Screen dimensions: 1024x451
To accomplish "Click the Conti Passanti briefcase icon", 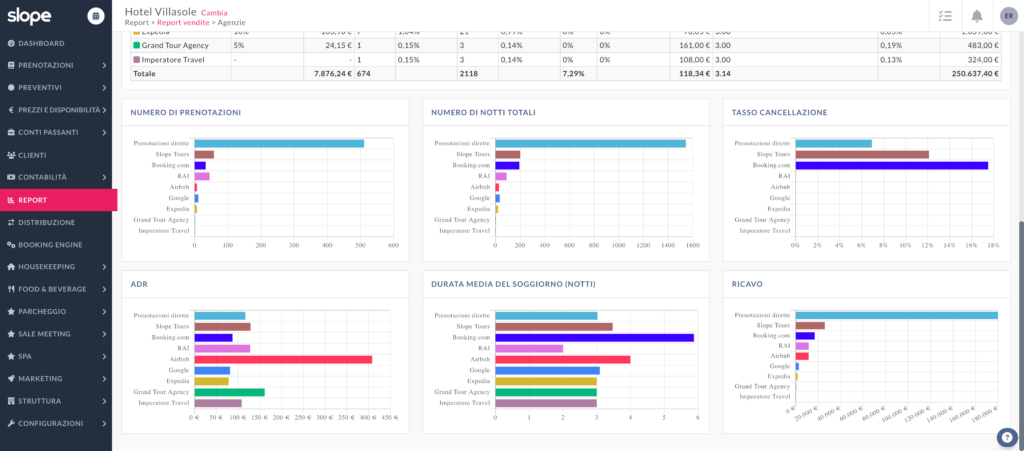I will click(x=11, y=132).
